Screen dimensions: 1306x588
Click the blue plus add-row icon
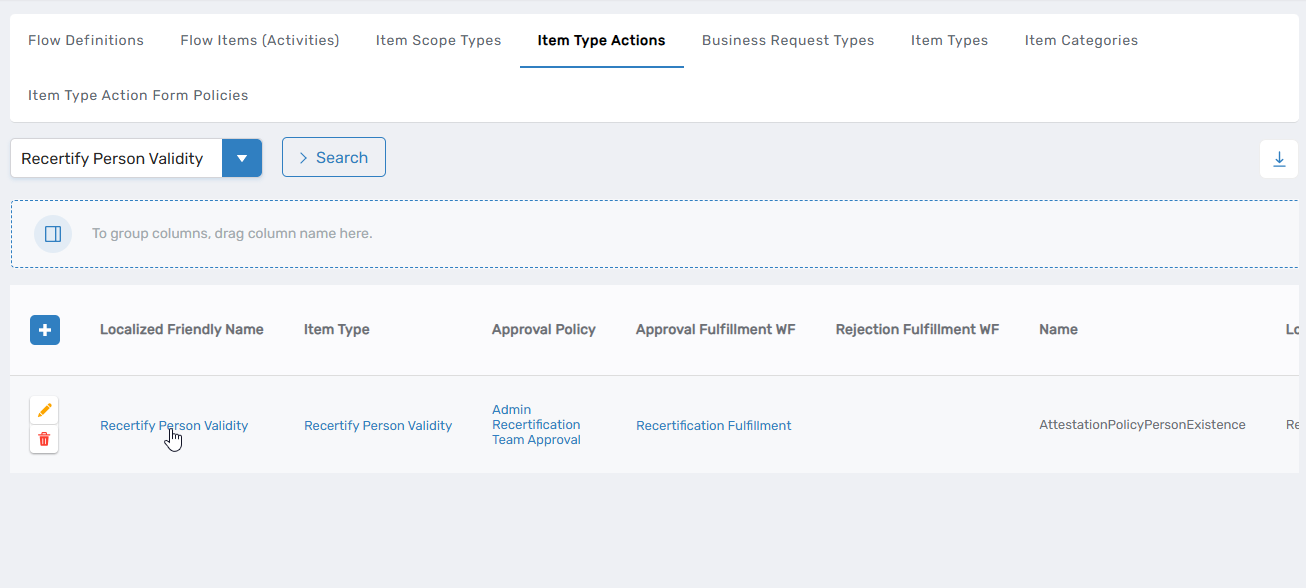point(45,330)
